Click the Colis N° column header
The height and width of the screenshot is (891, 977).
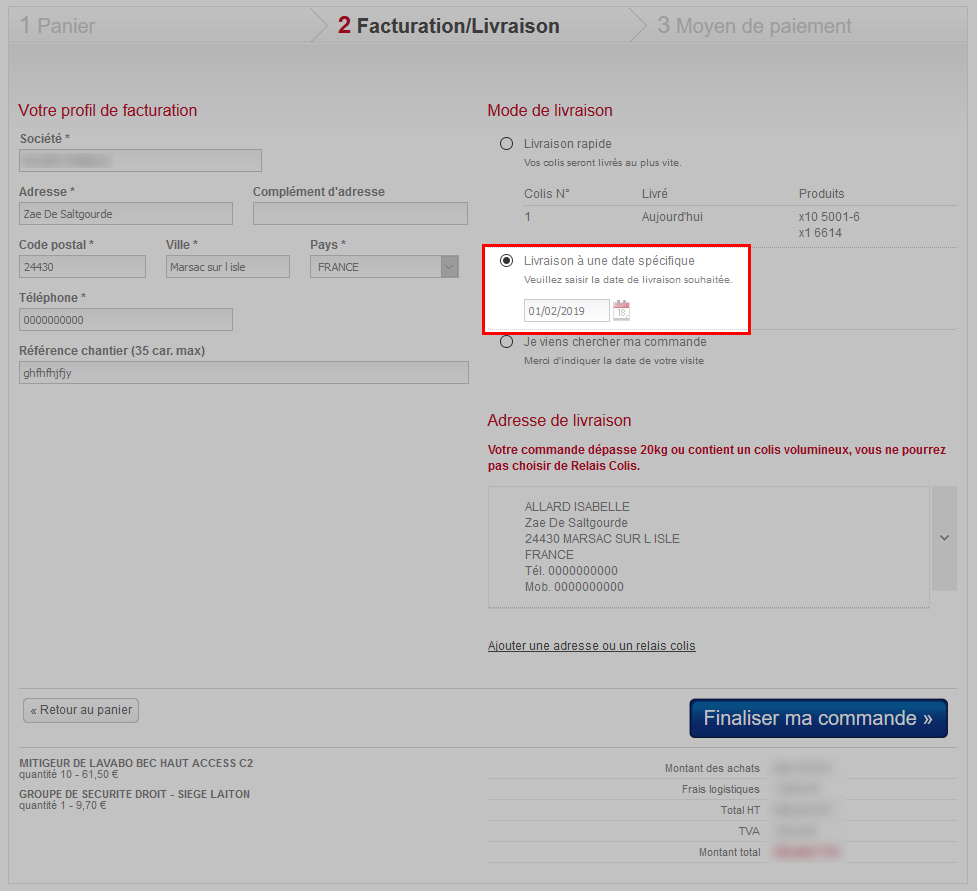546,194
